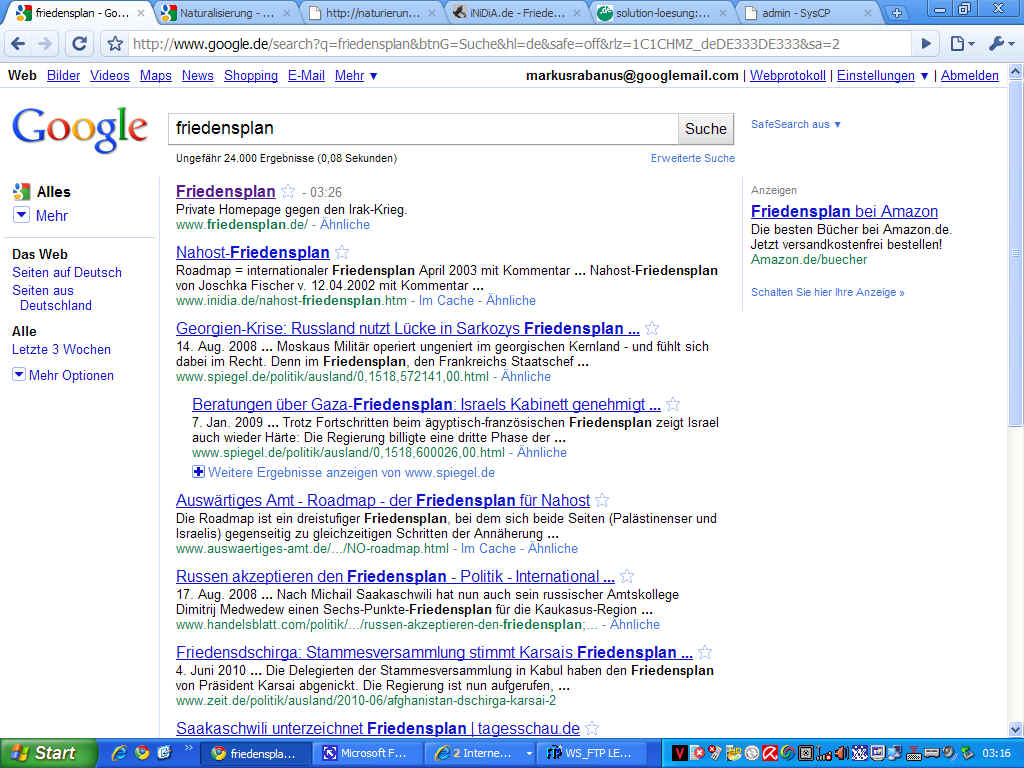Expand Mehr Optionen in the sidebar
Viewport: 1024px width, 768px height.
(x=63, y=375)
